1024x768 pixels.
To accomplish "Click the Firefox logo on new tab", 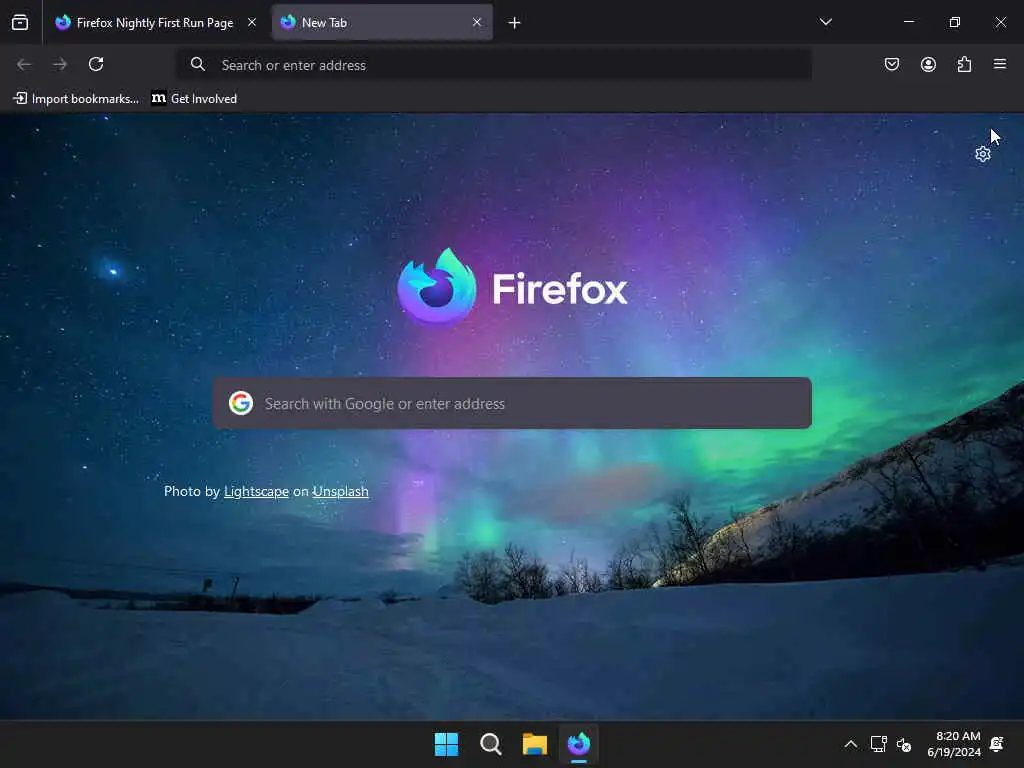I will [x=513, y=288].
